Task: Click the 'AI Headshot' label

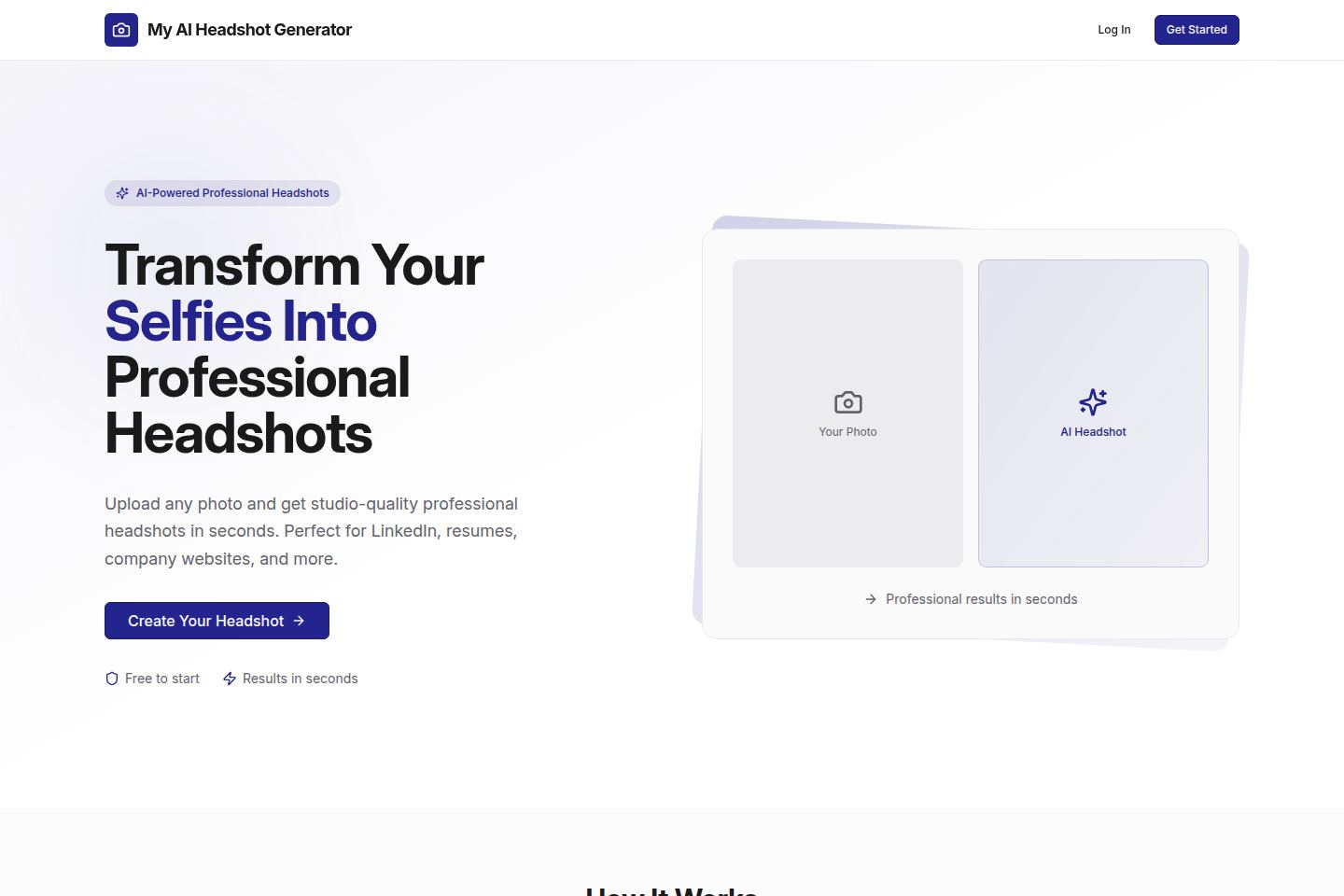Action: [1093, 432]
